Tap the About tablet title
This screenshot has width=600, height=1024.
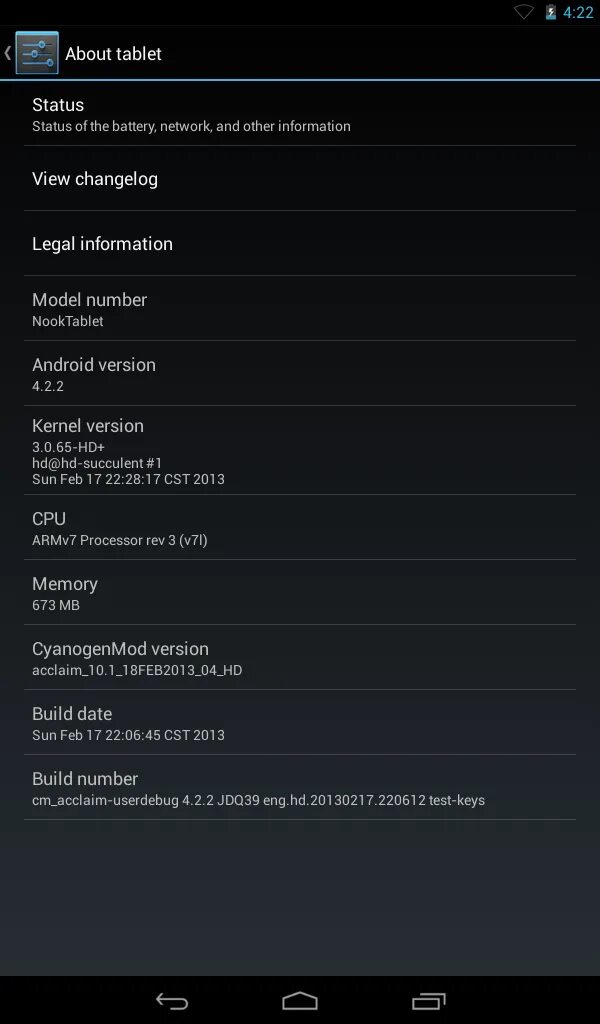point(113,54)
